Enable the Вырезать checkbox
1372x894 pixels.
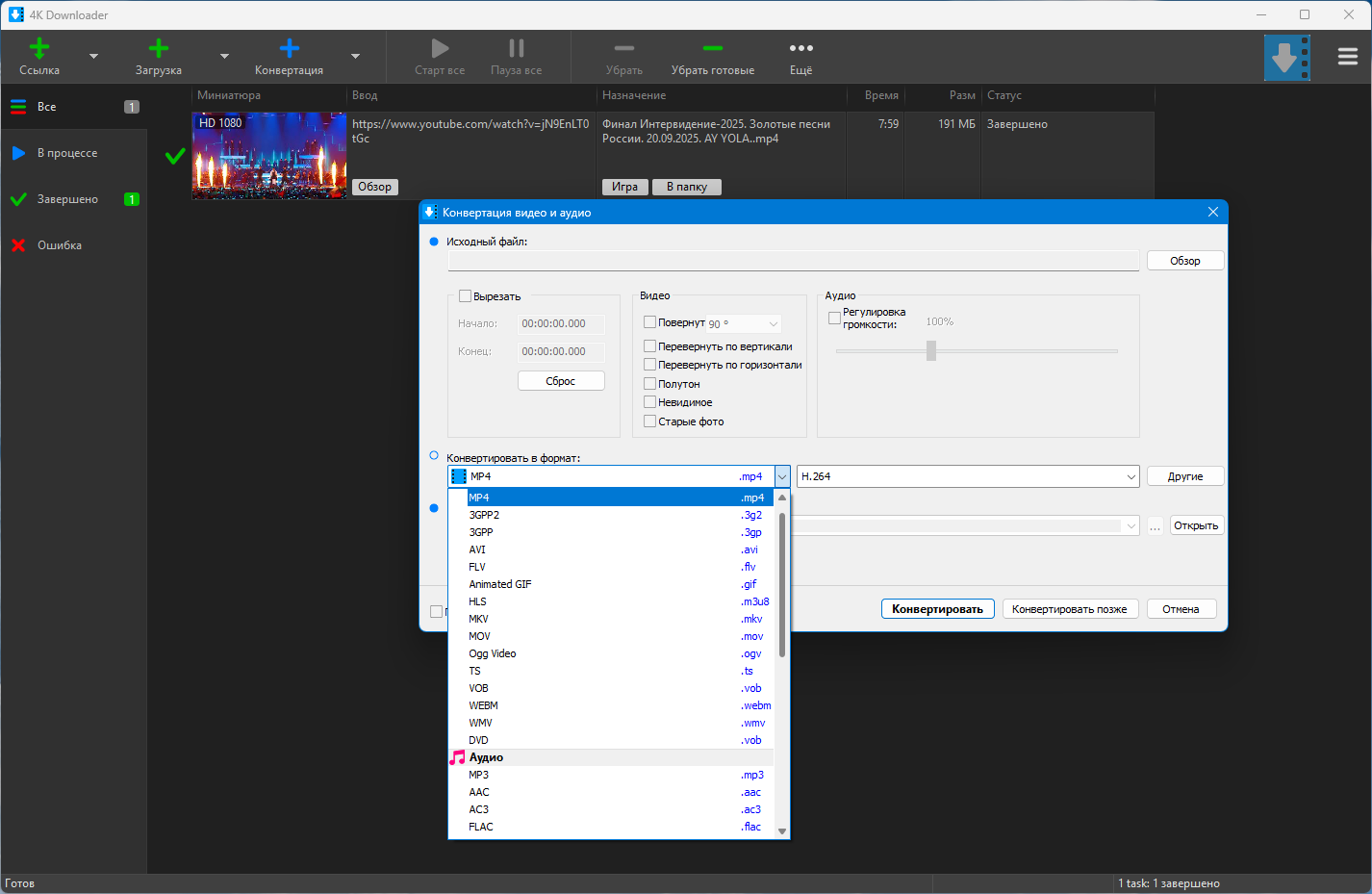466,296
